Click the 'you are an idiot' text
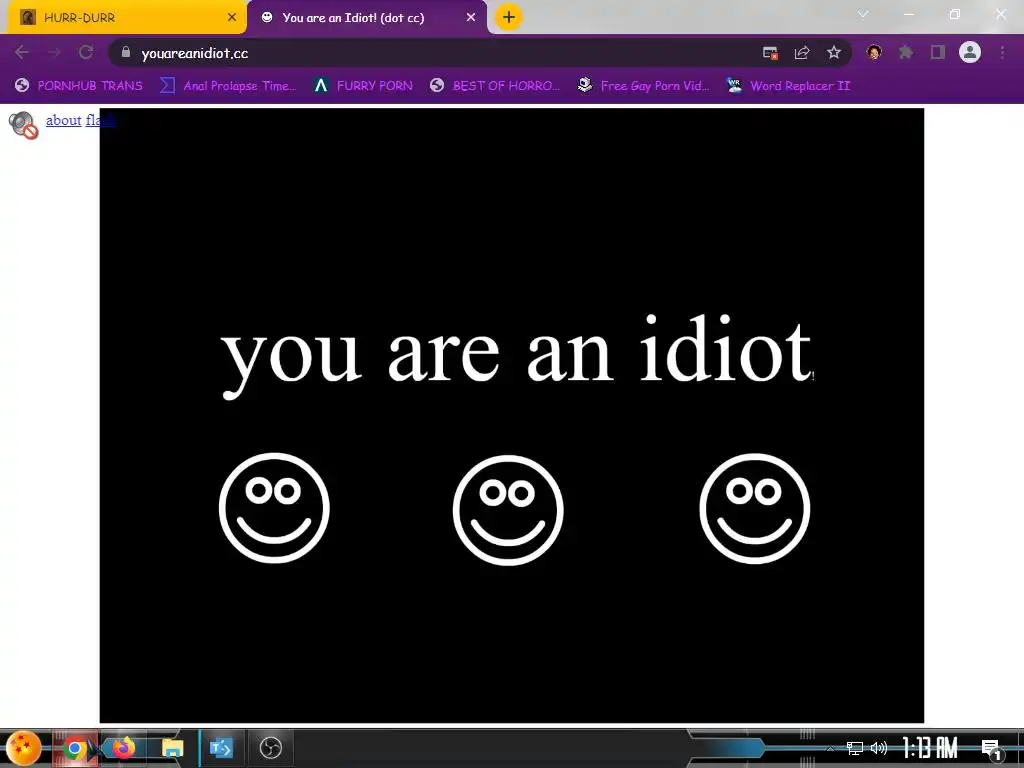This screenshot has height=768, width=1024. click(x=516, y=356)
